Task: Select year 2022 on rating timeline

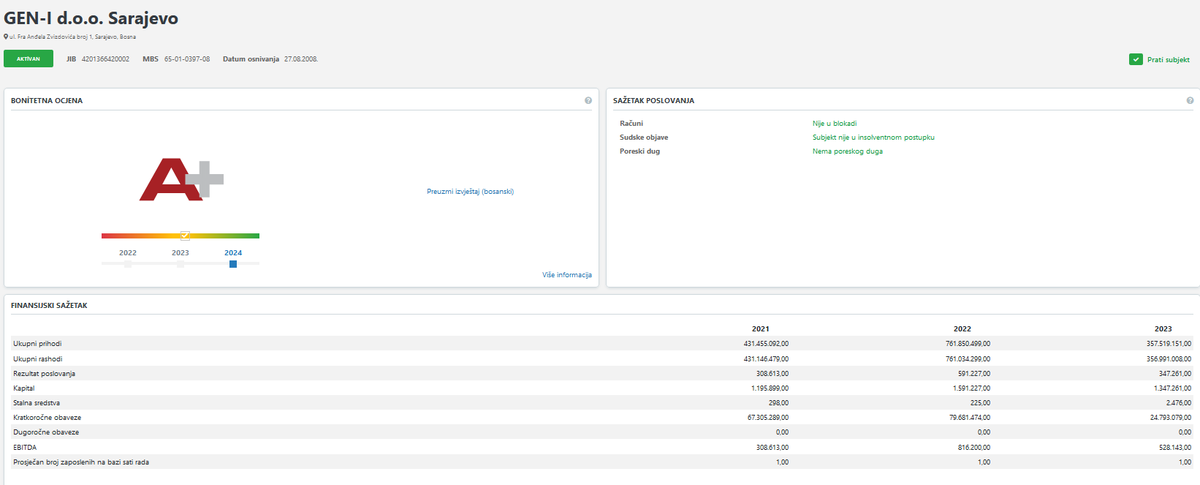Action: click(x=128, y=253)
